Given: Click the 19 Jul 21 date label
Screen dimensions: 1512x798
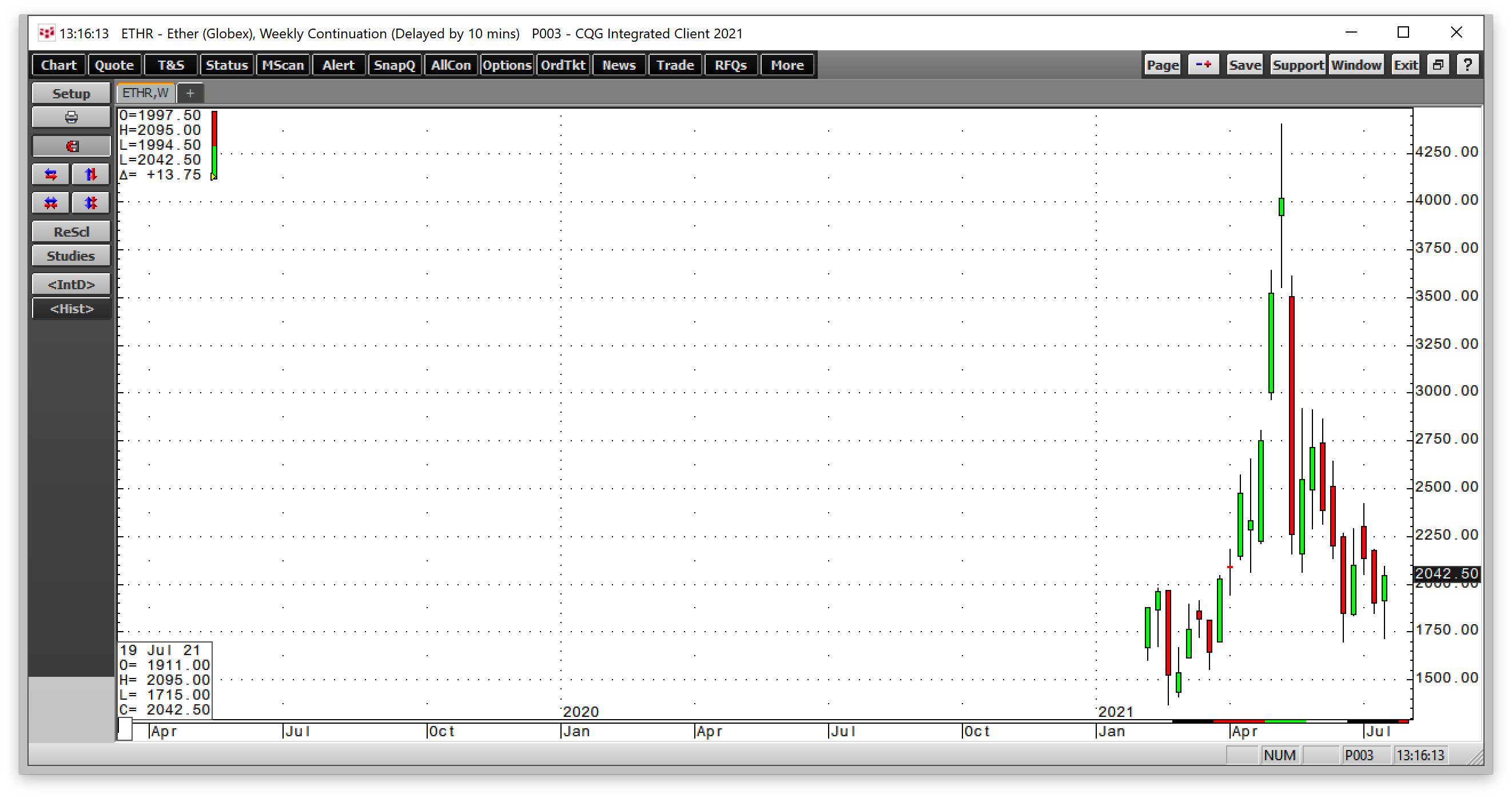Looking at the screenshot, I should [x=160, y=650].
